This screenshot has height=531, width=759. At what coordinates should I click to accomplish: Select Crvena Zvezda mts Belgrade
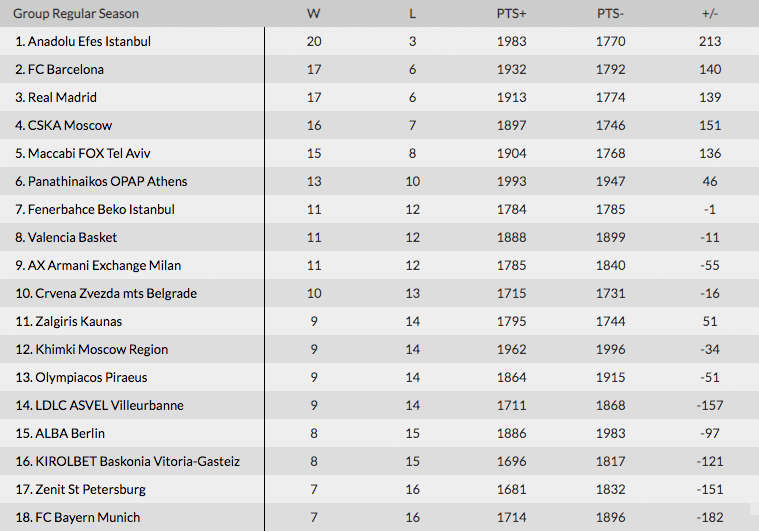coord(105,294)
